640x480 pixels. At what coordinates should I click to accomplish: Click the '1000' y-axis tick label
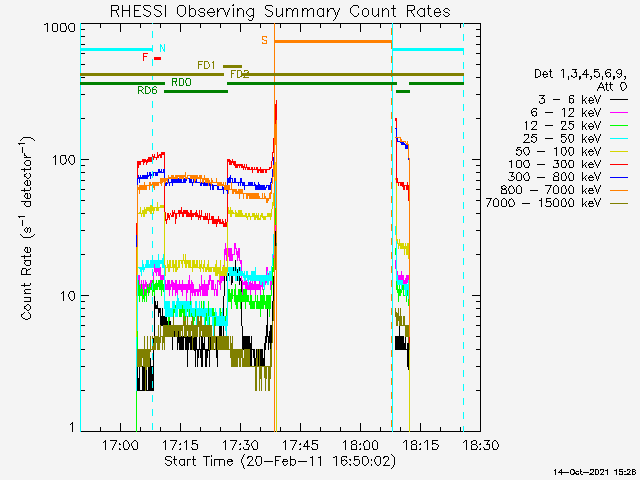point(60,28)
